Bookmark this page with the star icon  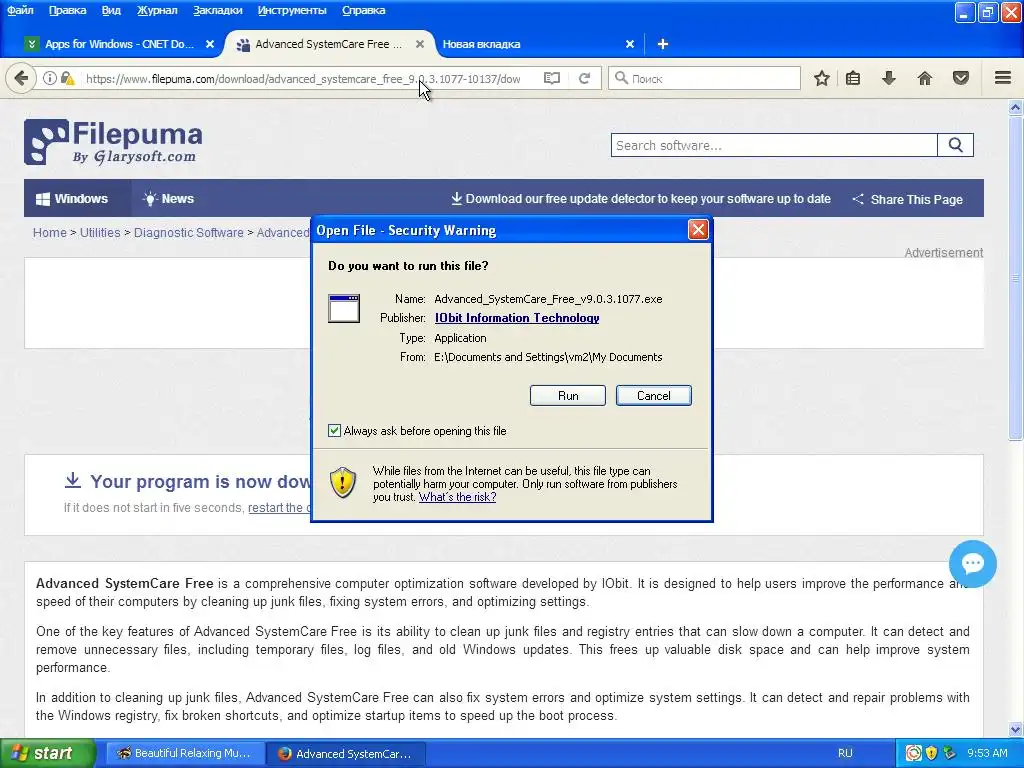(822, 78)
